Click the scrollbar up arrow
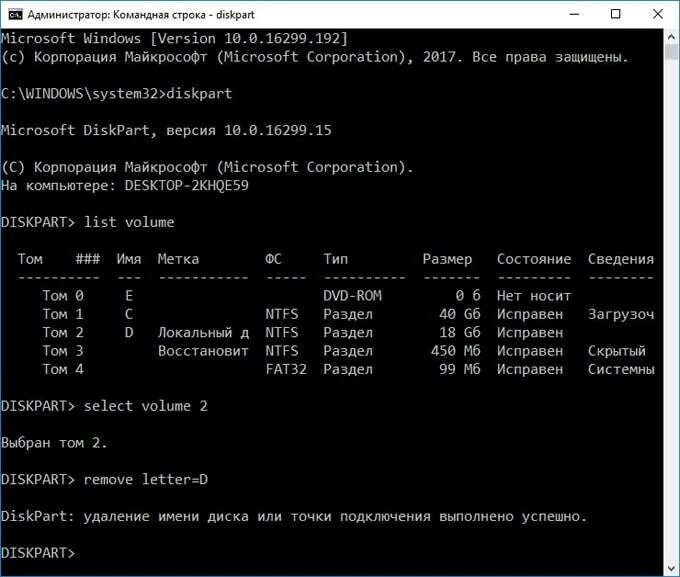680x577 pixels. (x=671, y=37)
